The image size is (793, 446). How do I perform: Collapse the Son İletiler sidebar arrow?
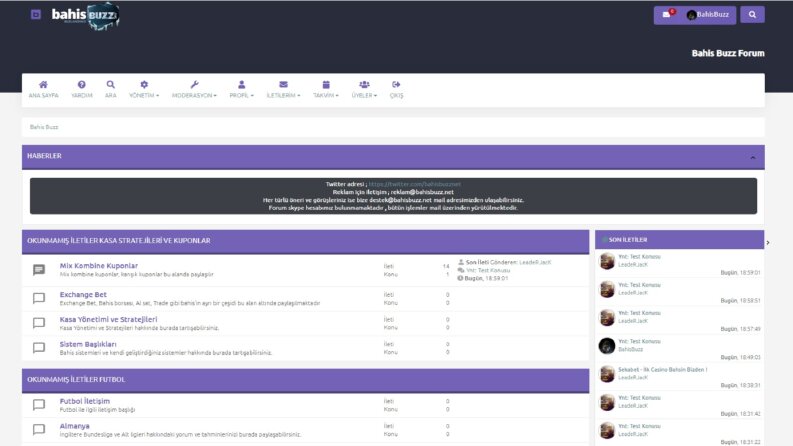click(768, 243)
